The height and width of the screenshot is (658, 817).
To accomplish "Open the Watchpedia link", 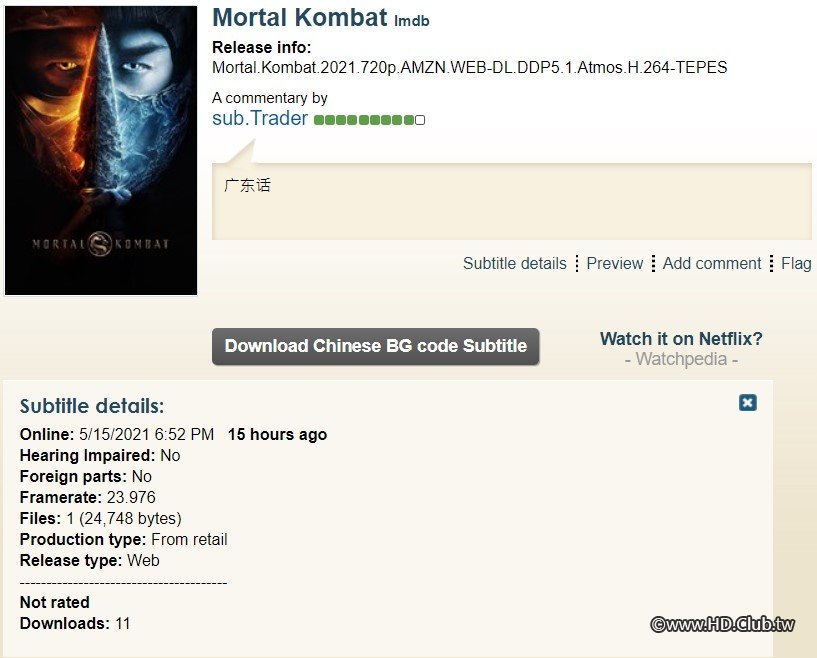I will (x=681, y=359).
